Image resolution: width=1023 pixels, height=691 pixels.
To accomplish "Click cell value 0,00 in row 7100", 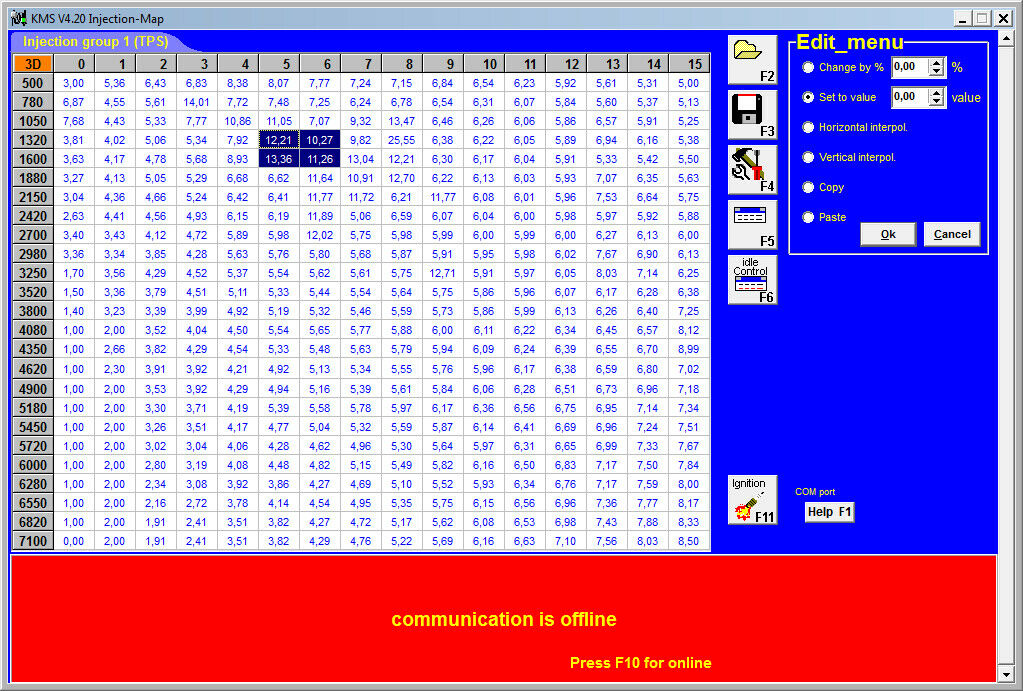I will coord(74,541).
